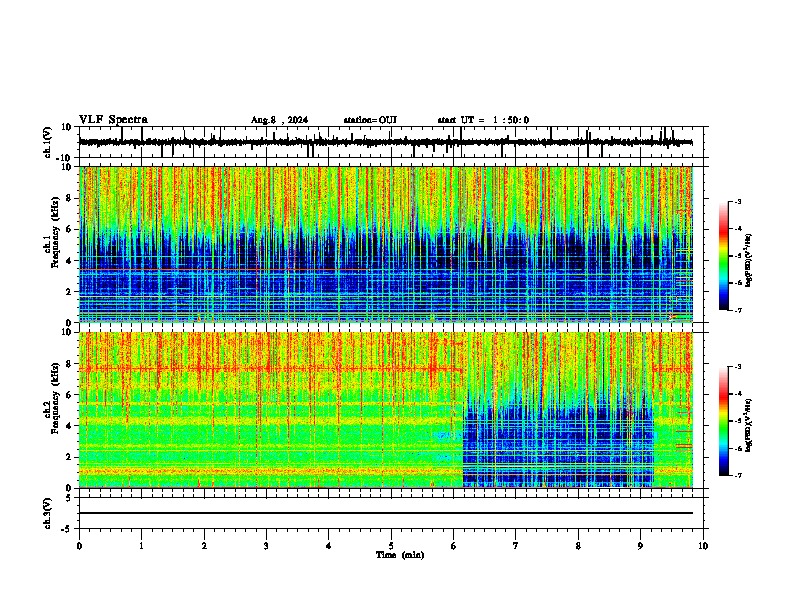Click the ch.1 color scale bar
Viewport: 792px width, 612px height.
(724, 256)
